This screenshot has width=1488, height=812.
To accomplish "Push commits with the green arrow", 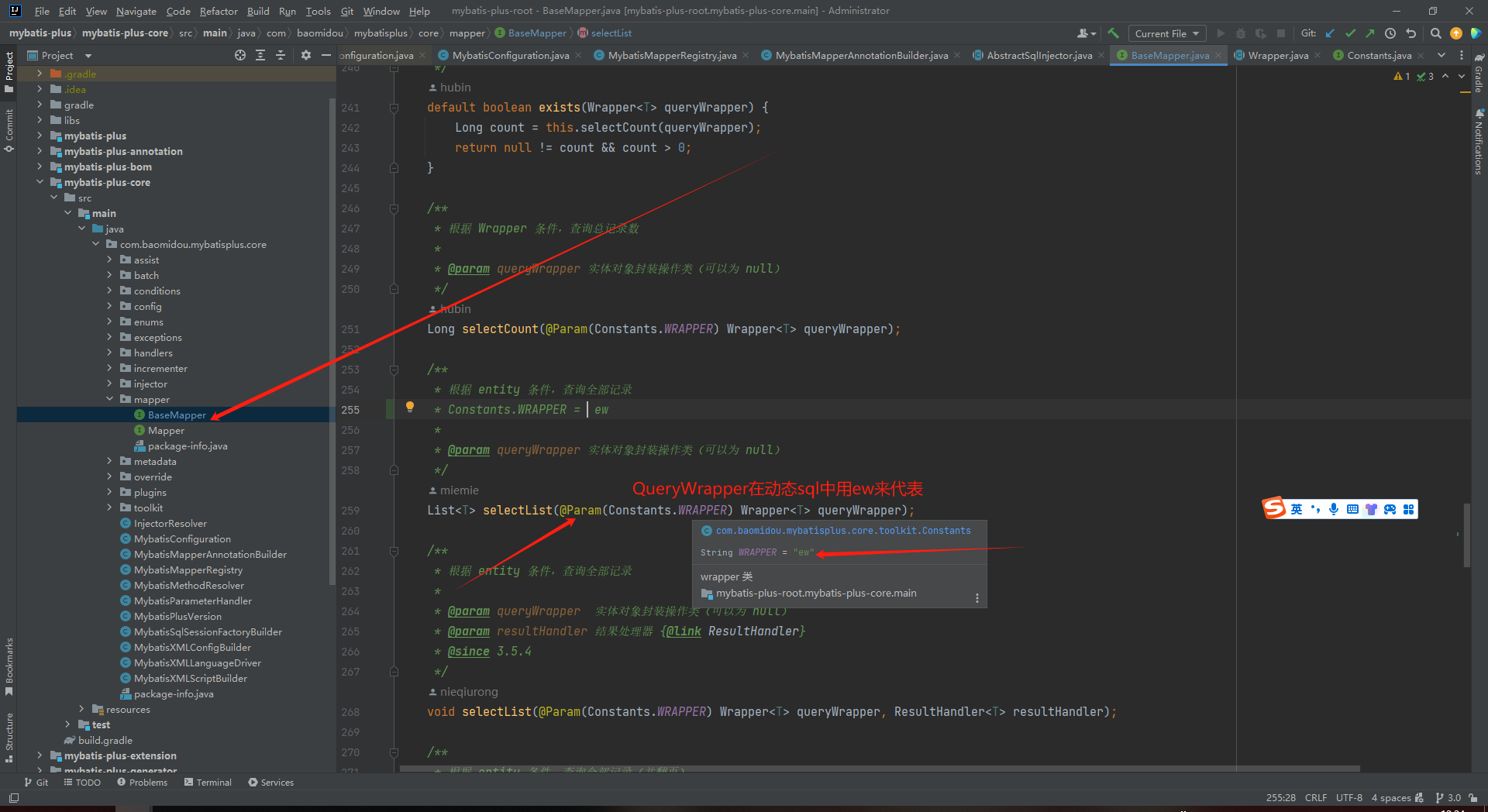I will pyautogui.click(x=1370, y=33).
